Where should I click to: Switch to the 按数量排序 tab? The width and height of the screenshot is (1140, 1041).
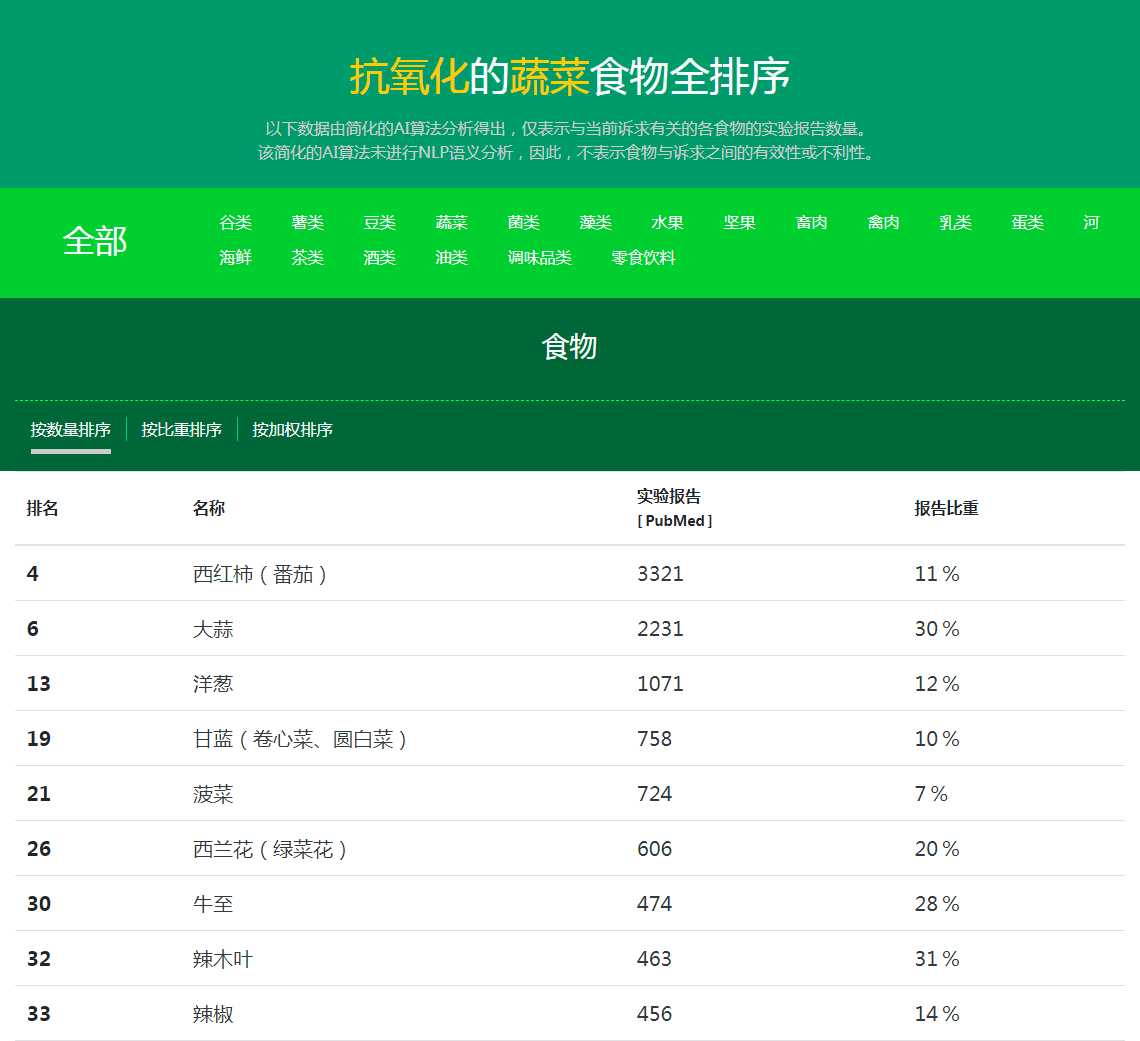tap(70, 430)
